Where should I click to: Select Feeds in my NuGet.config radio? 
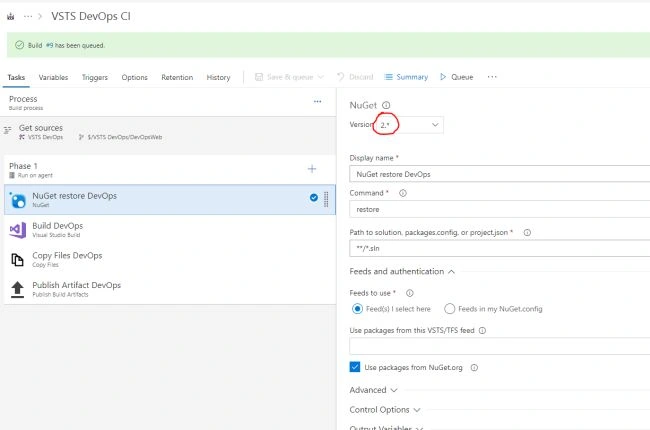(x=449, y=309)
